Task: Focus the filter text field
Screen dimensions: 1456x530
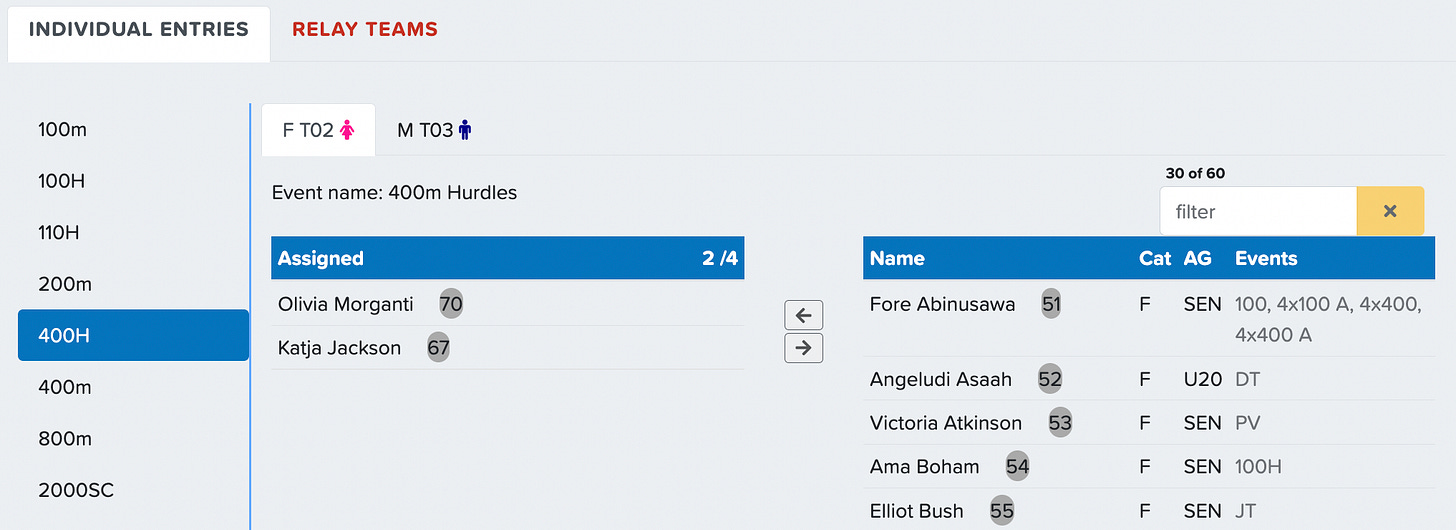Action: [1258, 211]
